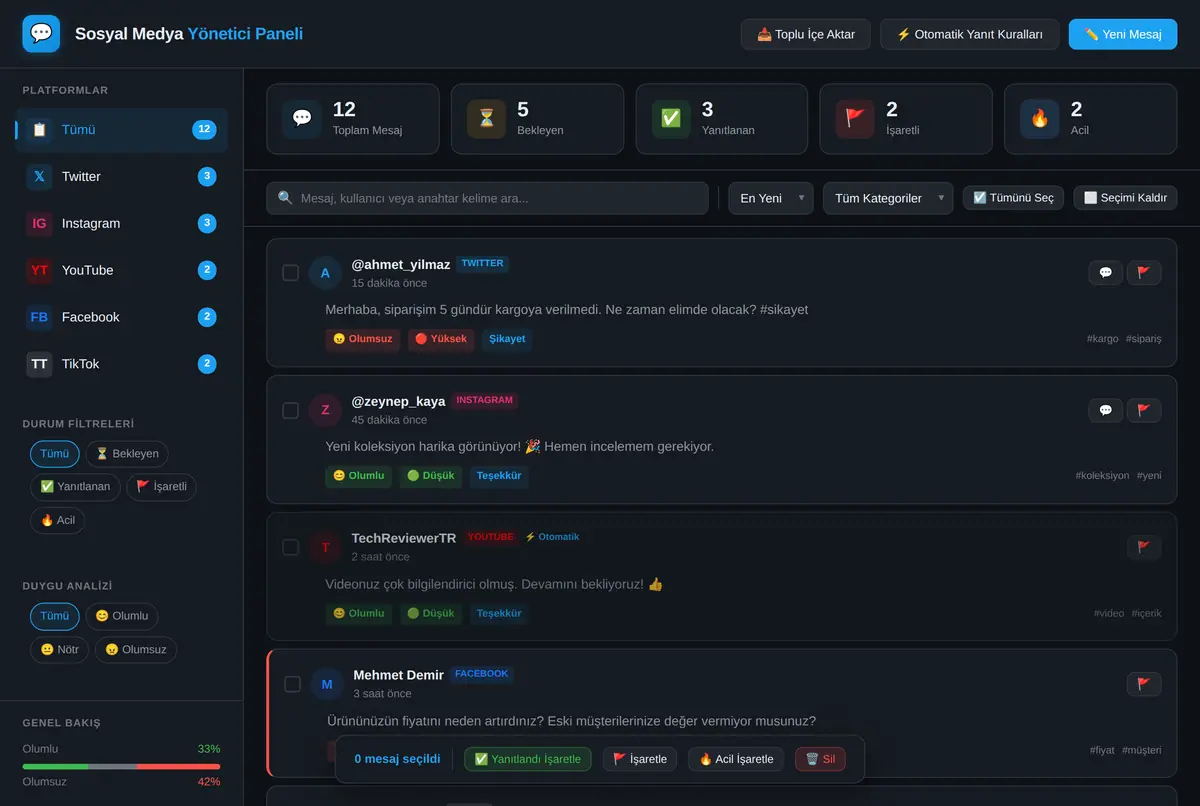This screenshot has width=1200, height=806.
Task: Click Acil İşaretle in bulk bar
Action: click(x=736, y=759)
